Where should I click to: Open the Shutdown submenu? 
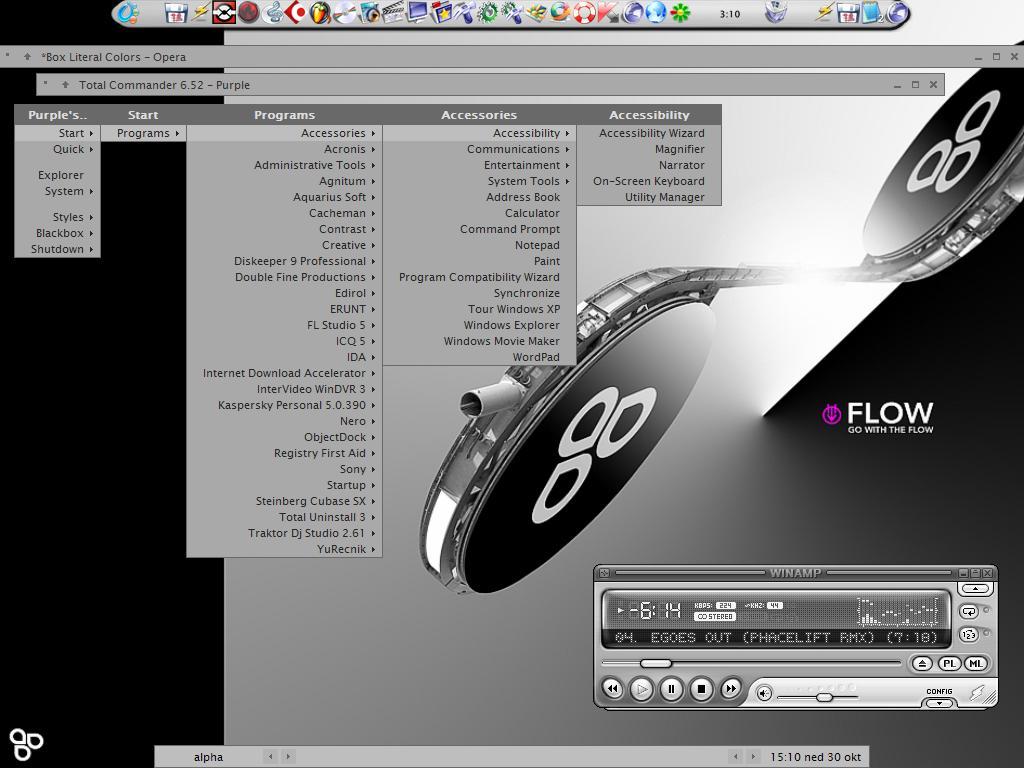[x=57, y=249]
